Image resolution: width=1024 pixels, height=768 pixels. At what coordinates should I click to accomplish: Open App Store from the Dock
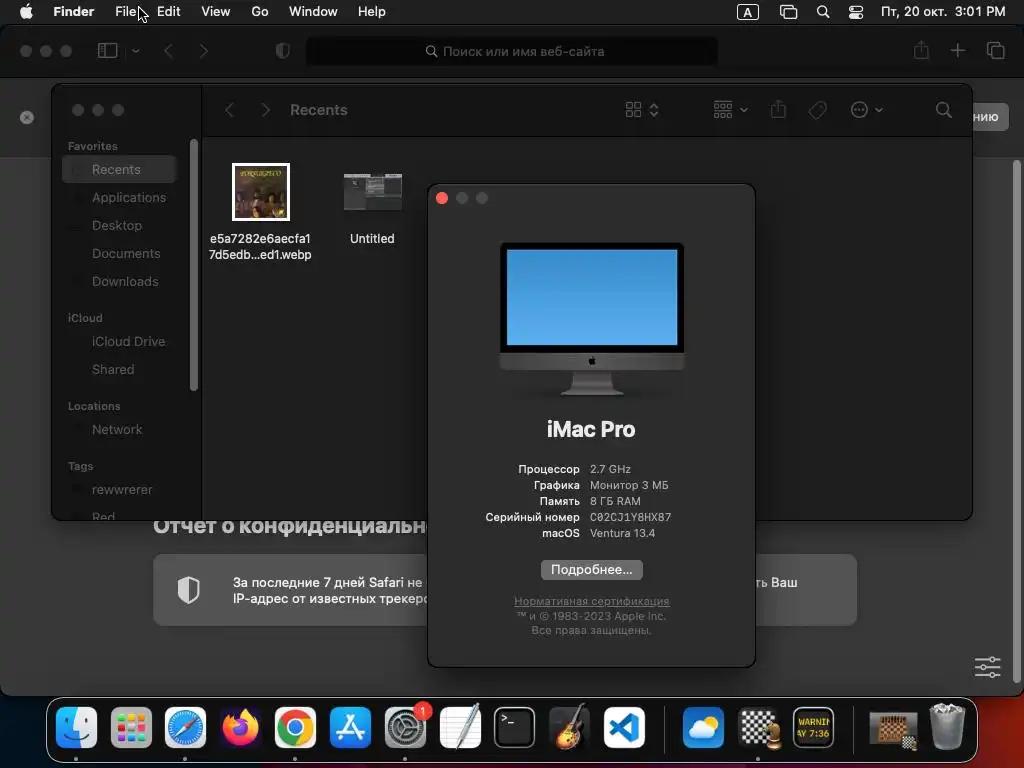tap(350, 727)
